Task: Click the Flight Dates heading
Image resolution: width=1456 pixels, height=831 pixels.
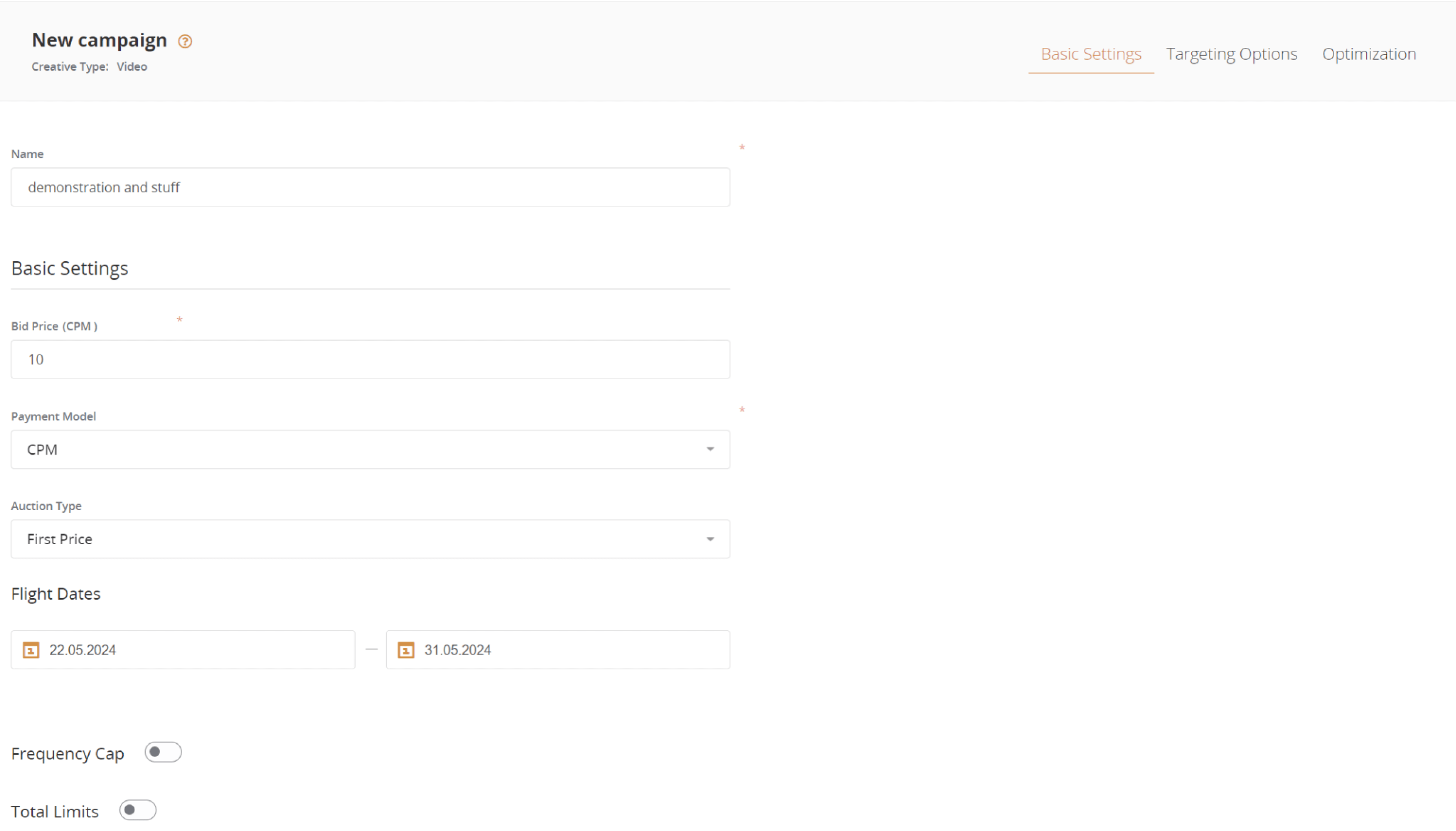Action: coord(56,594)
